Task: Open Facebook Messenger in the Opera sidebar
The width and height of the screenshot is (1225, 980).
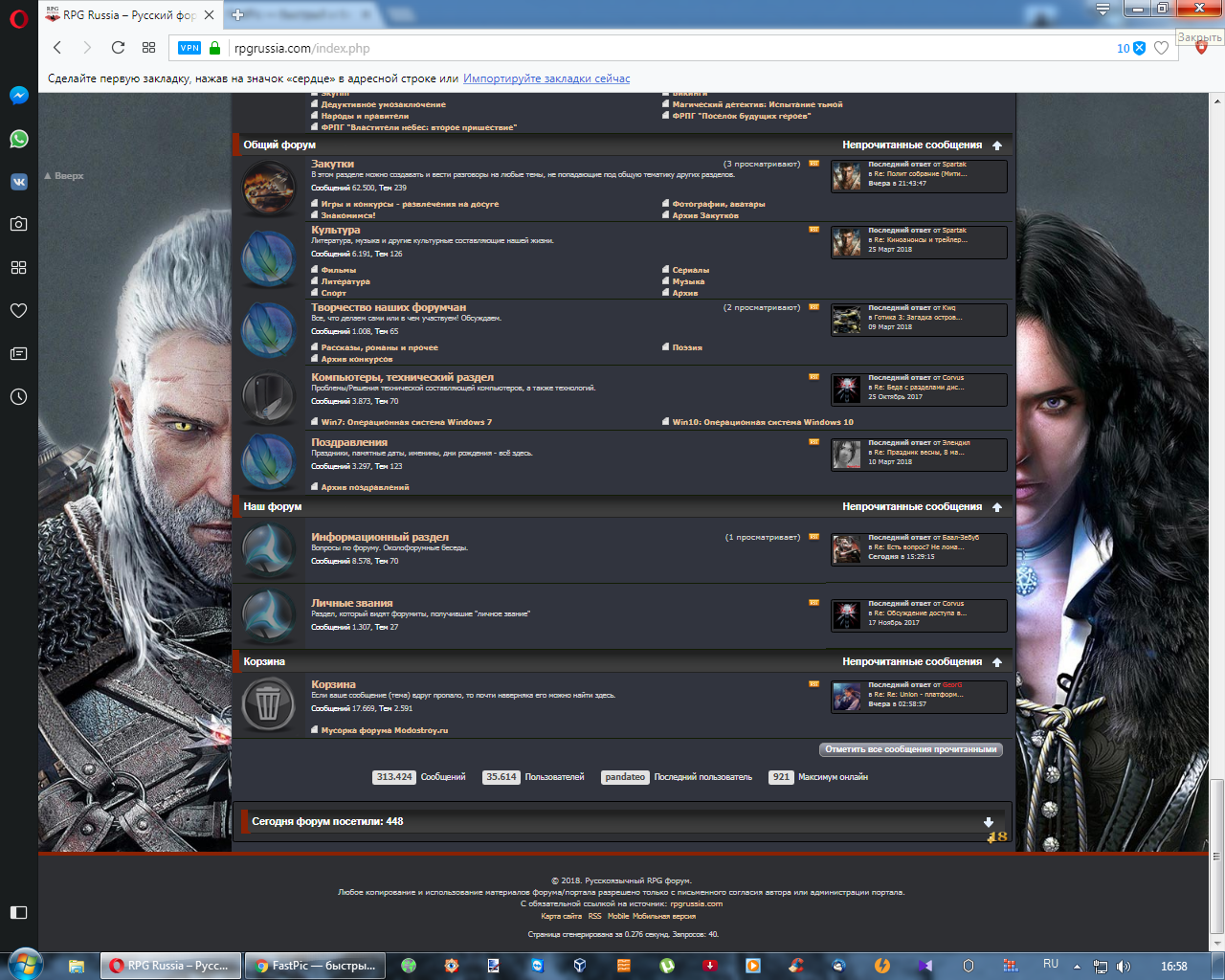Action: [19, 96]
